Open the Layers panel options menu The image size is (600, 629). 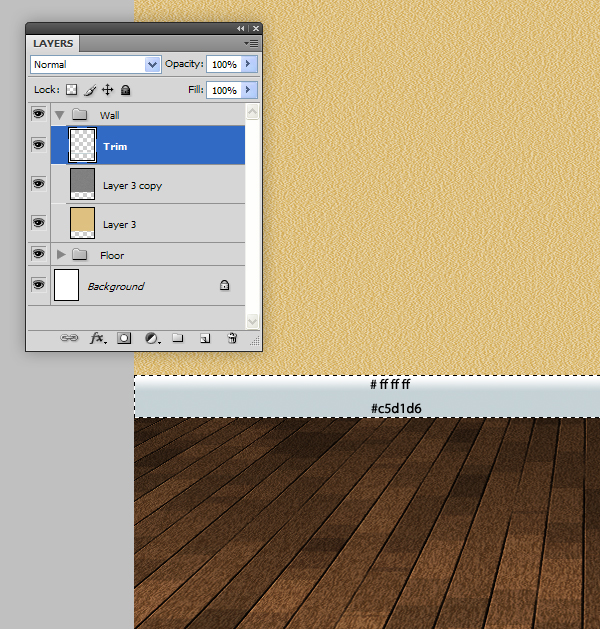pyautogui.click(x=252, y=44)
